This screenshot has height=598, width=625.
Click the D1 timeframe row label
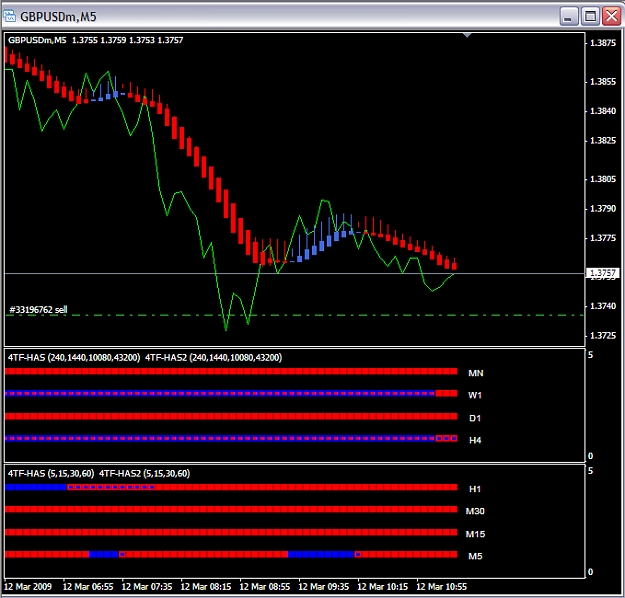[x=475, y=418]
